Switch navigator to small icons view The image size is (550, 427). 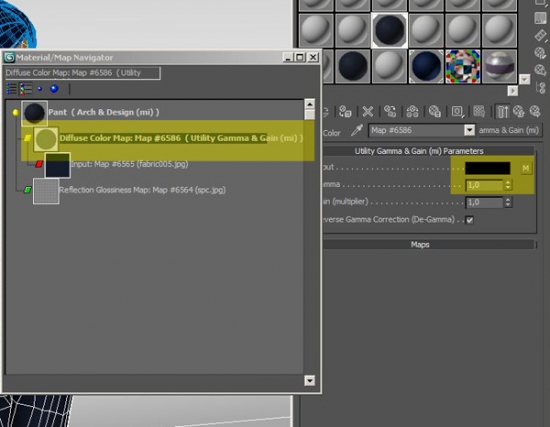[x=40, y=89]
